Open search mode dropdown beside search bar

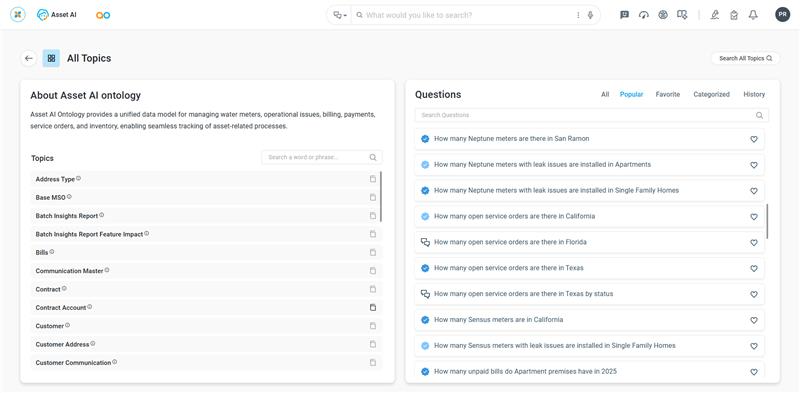tap(340, 15)
